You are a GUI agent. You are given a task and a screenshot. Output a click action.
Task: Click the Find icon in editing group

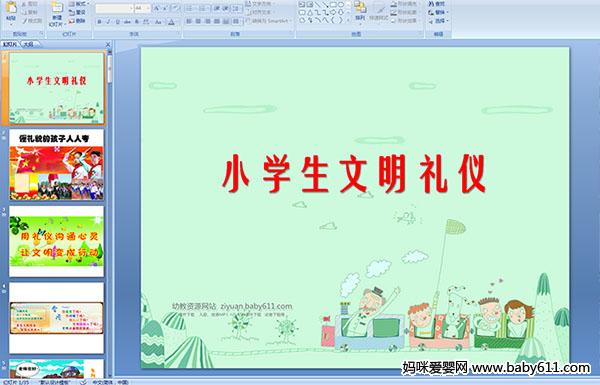[437, 4]
